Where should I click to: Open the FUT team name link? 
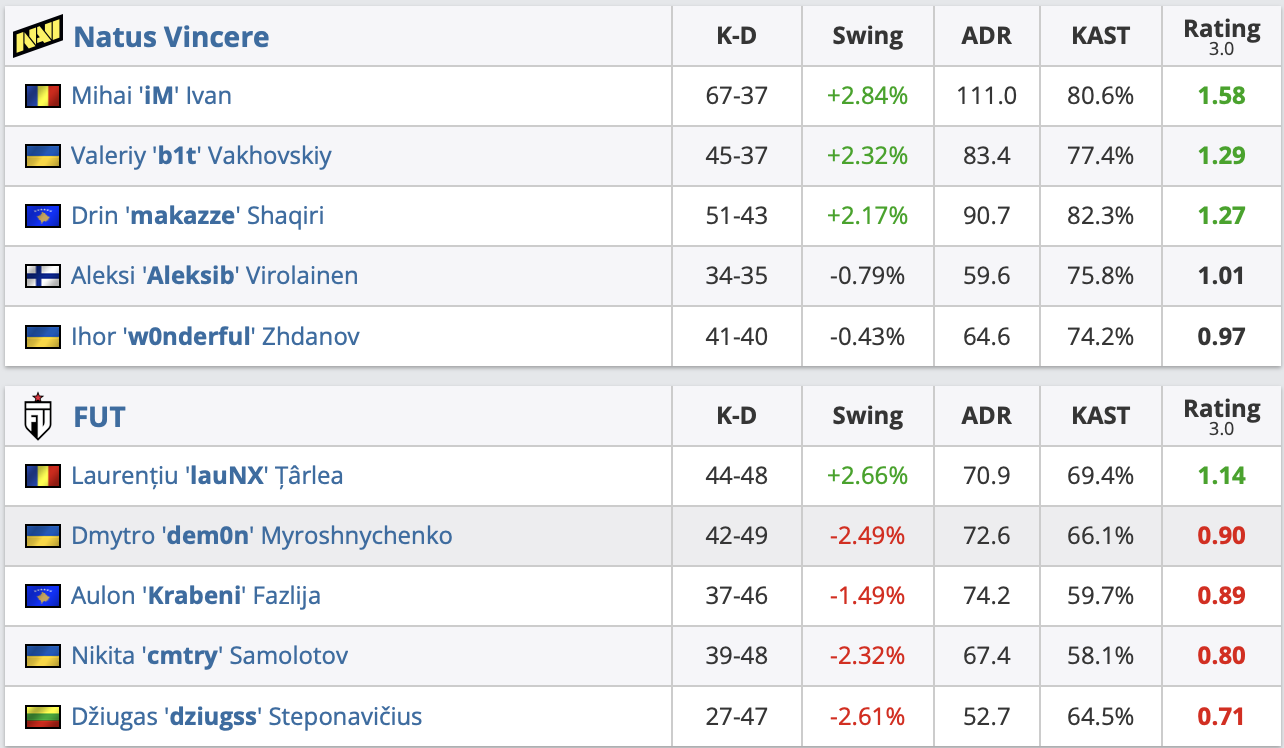(x=100, y=417)
